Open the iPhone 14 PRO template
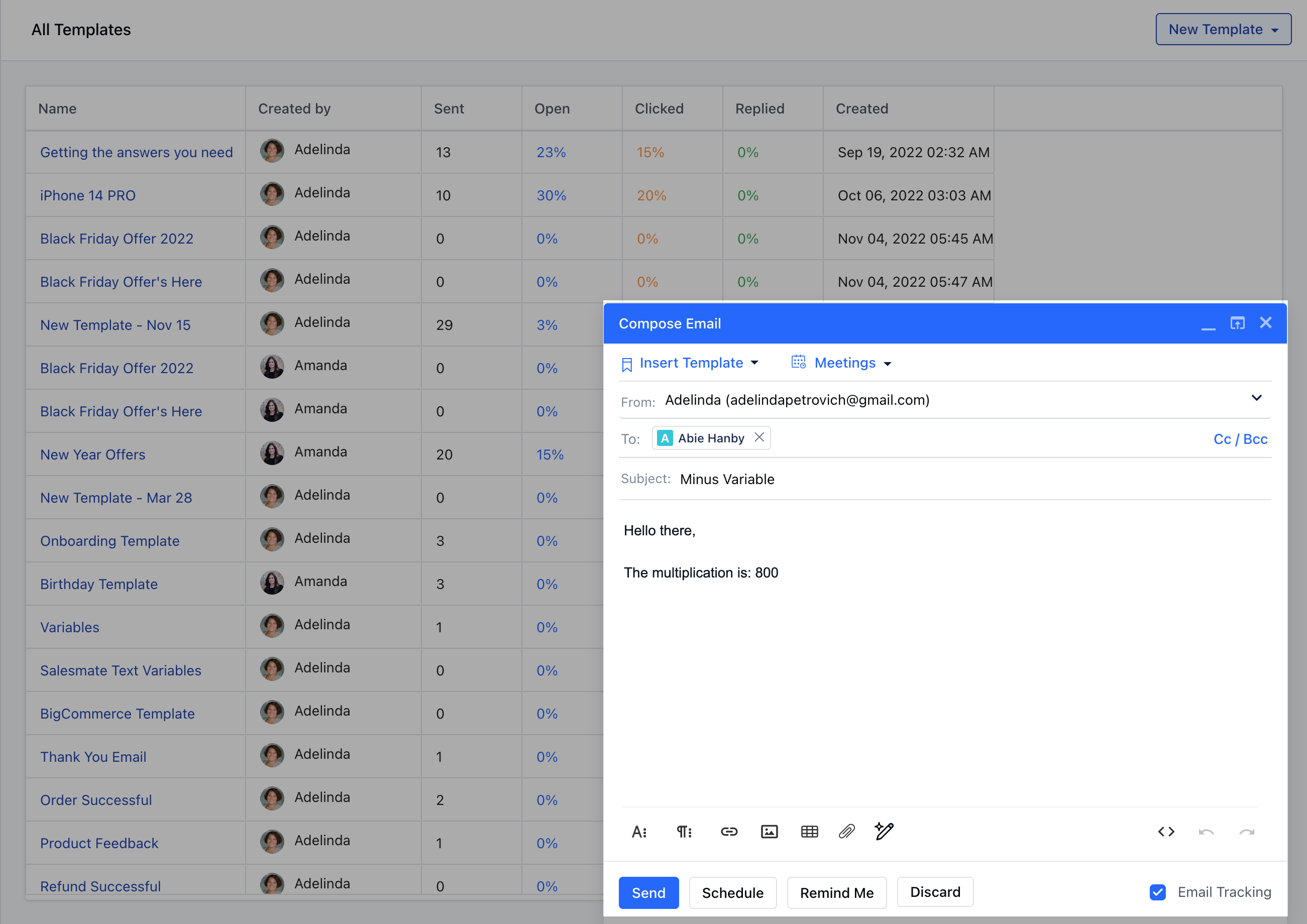The image size is (1307, 924). tap(88, 196)
